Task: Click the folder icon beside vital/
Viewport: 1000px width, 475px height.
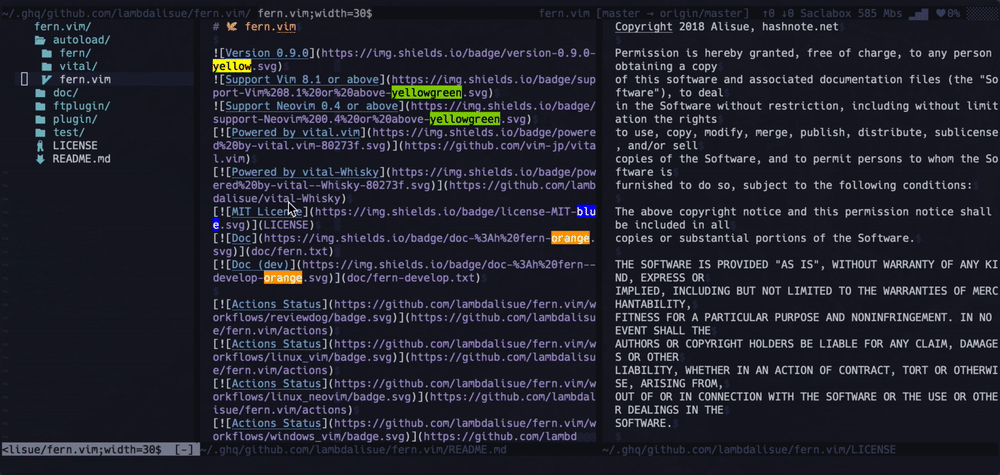Action: (47, 66)
